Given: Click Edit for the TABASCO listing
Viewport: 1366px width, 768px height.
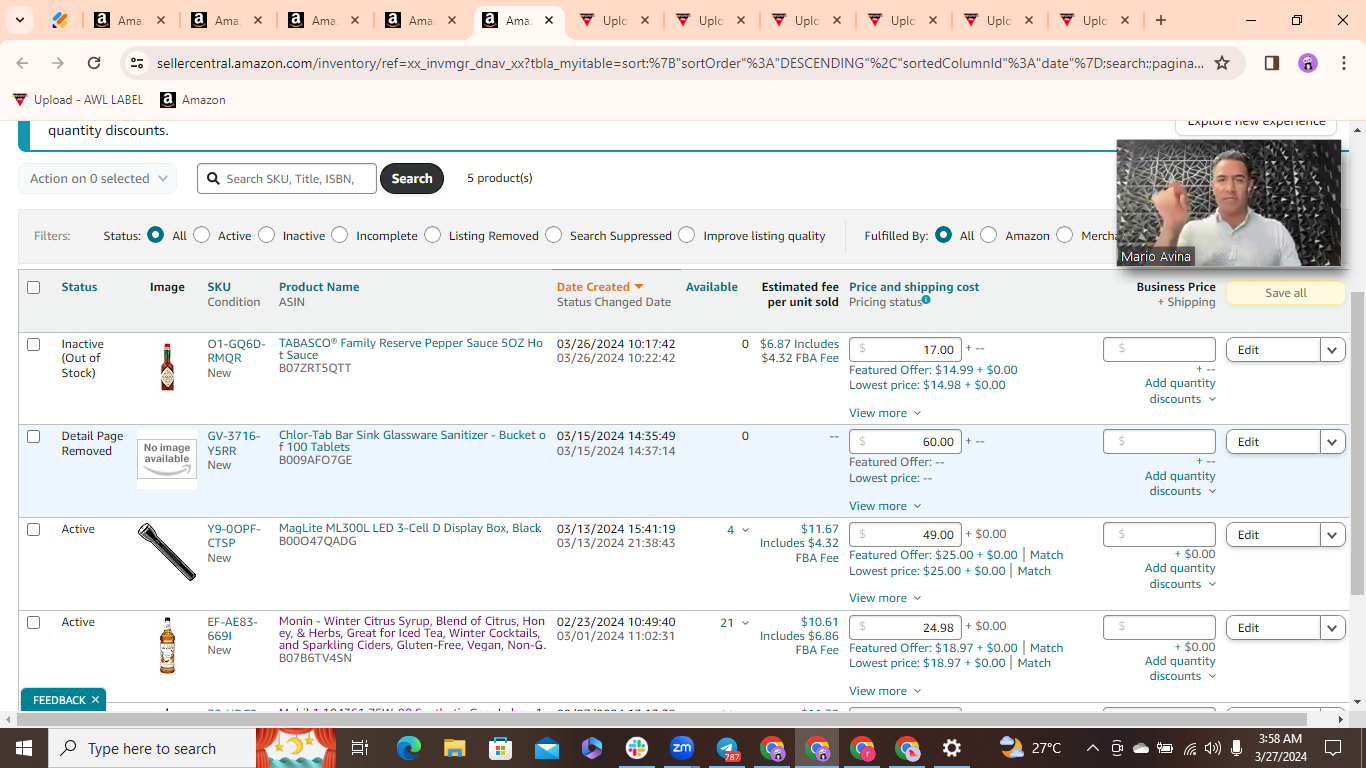Looking at the screenshot, I should 1273,350.
